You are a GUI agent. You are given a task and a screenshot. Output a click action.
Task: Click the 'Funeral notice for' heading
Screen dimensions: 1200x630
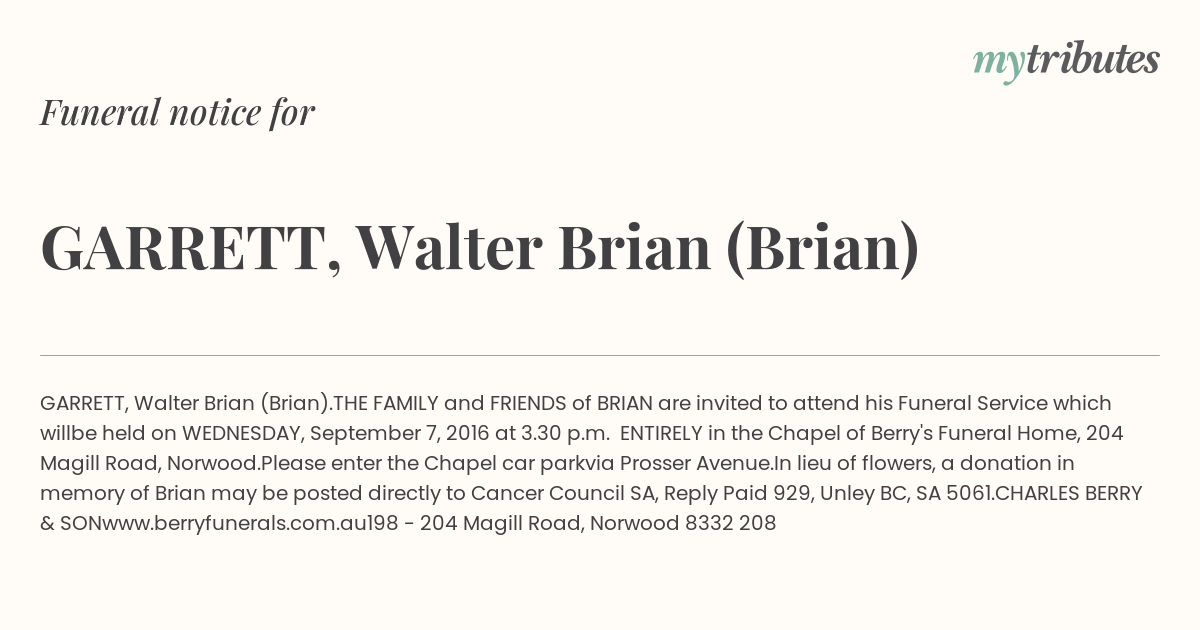177,112
